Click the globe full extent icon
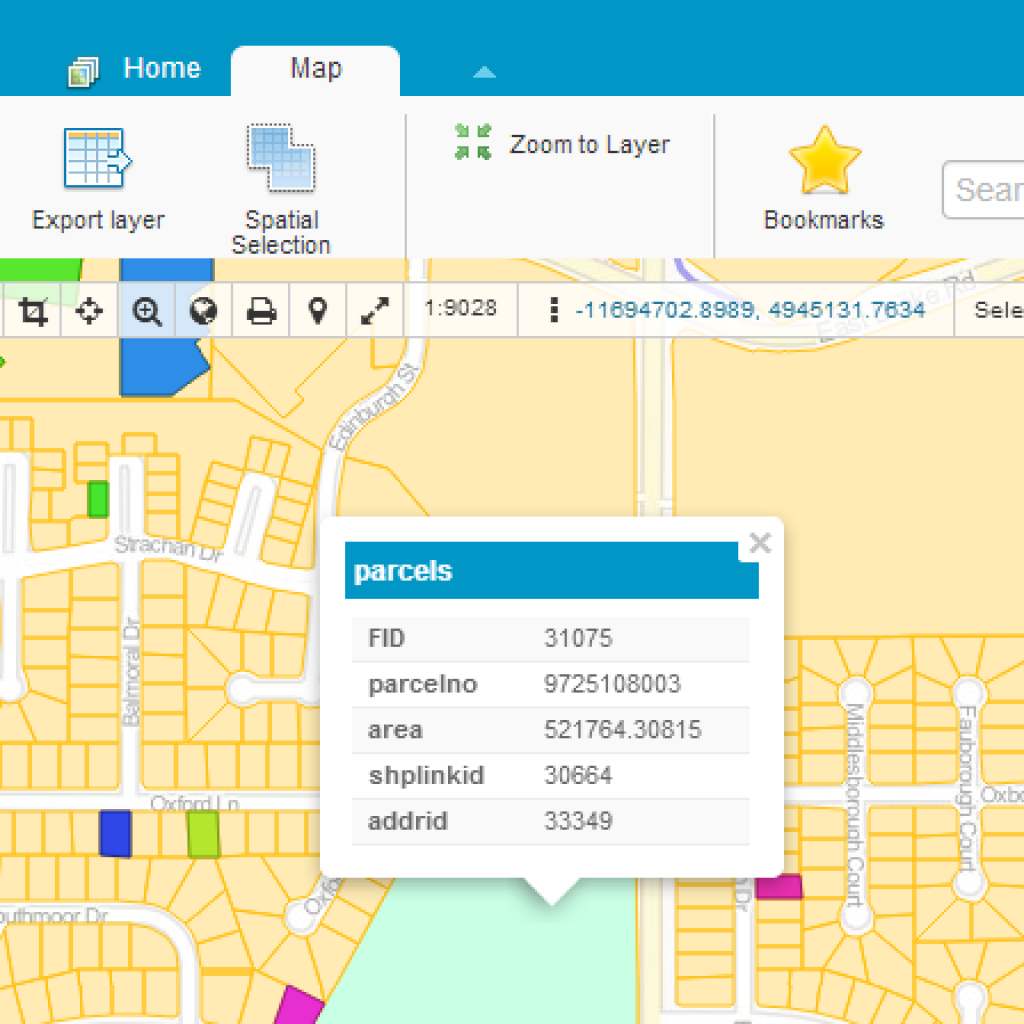This screenshot has height=1024, width=1024. tap(203, 311)
